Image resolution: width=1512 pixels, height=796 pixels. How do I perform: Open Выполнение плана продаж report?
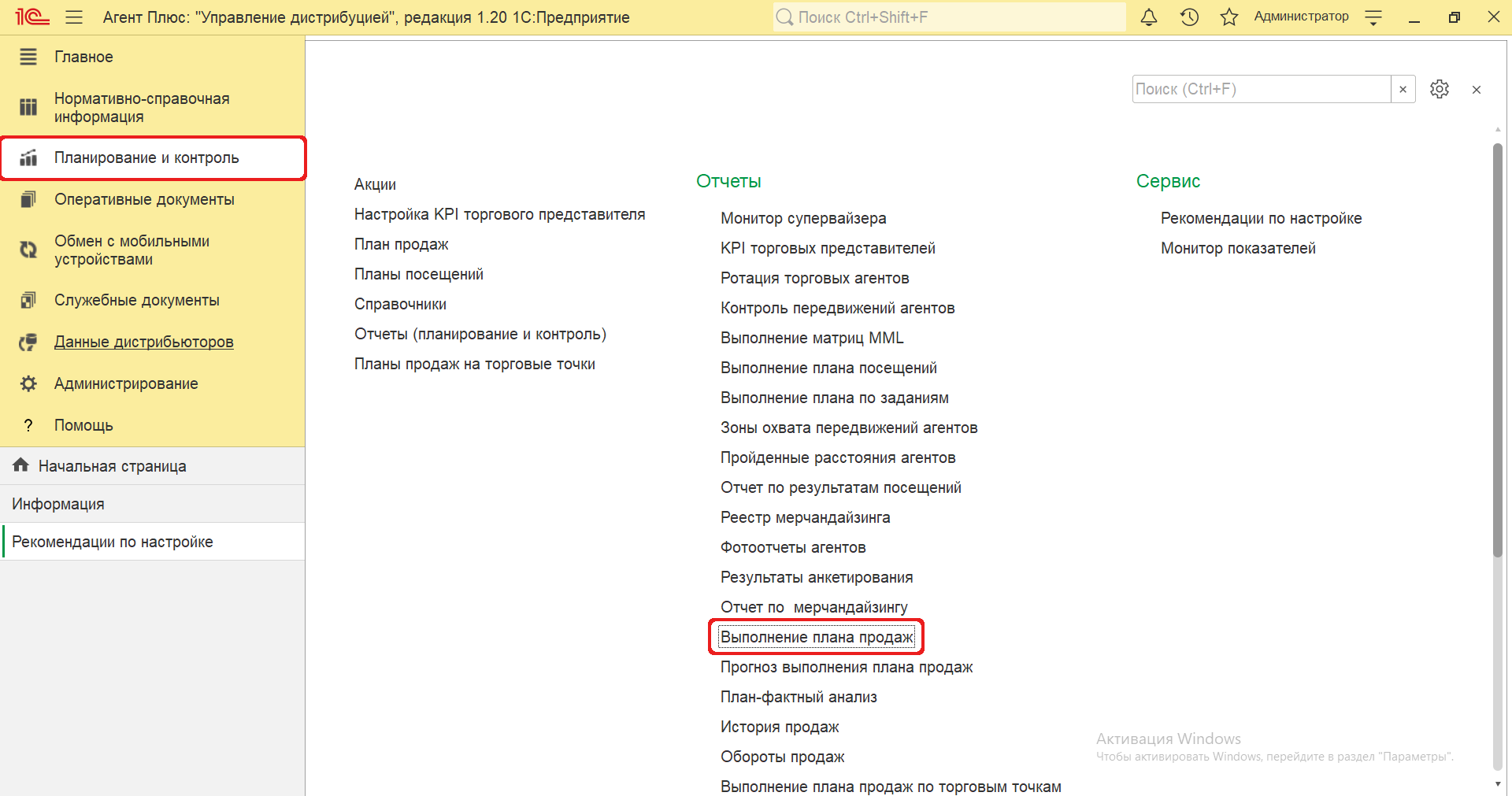[817, 637]
